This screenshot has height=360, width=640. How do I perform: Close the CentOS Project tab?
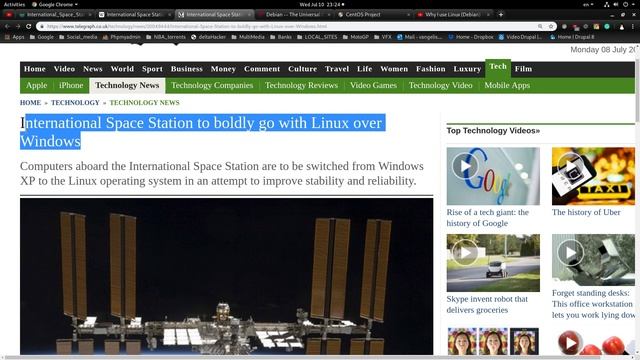pyautogui.click(x=409, y=14)
